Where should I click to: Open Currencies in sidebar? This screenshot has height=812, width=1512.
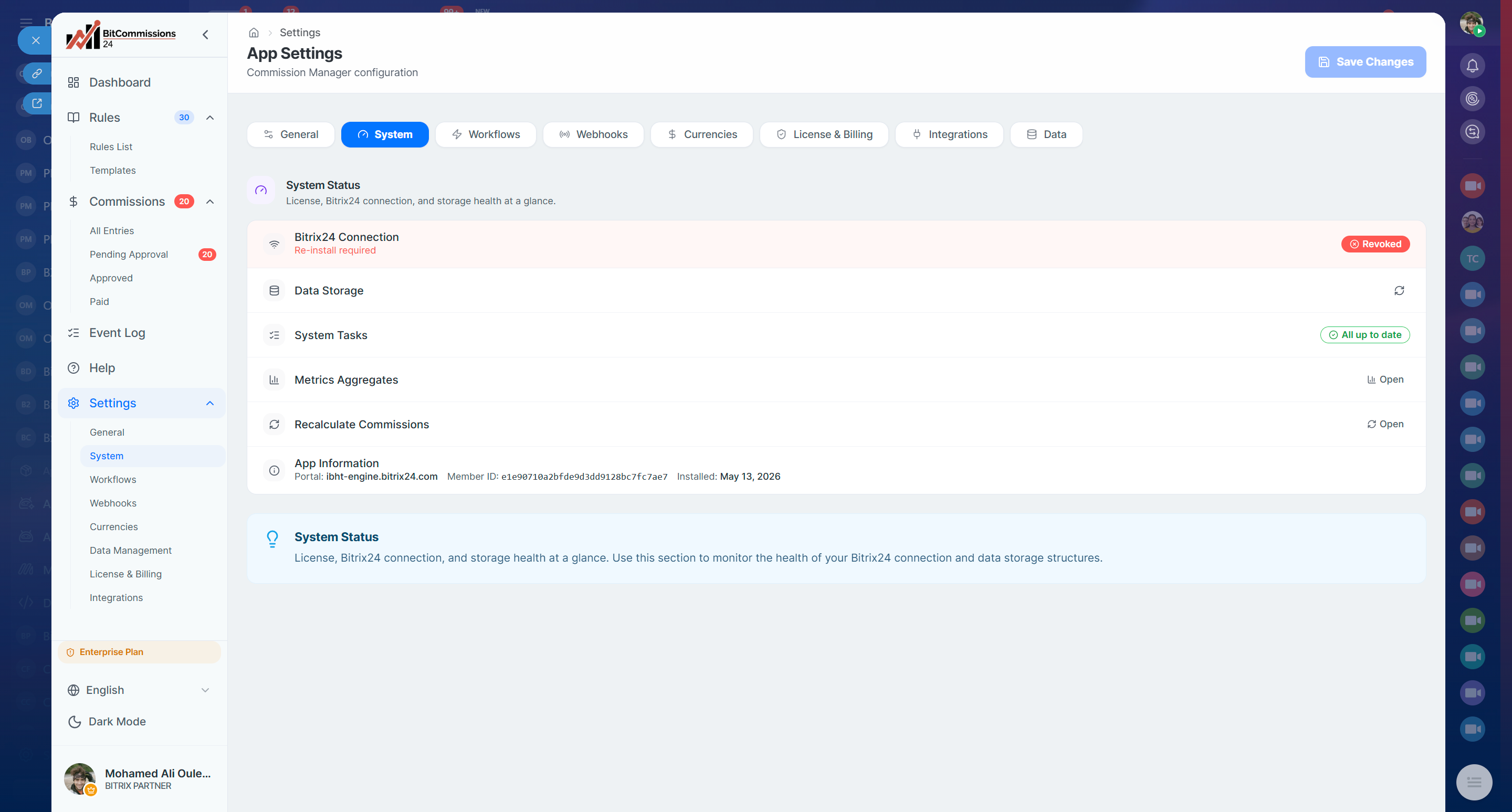pyautogui.click(x=113, y=527)
